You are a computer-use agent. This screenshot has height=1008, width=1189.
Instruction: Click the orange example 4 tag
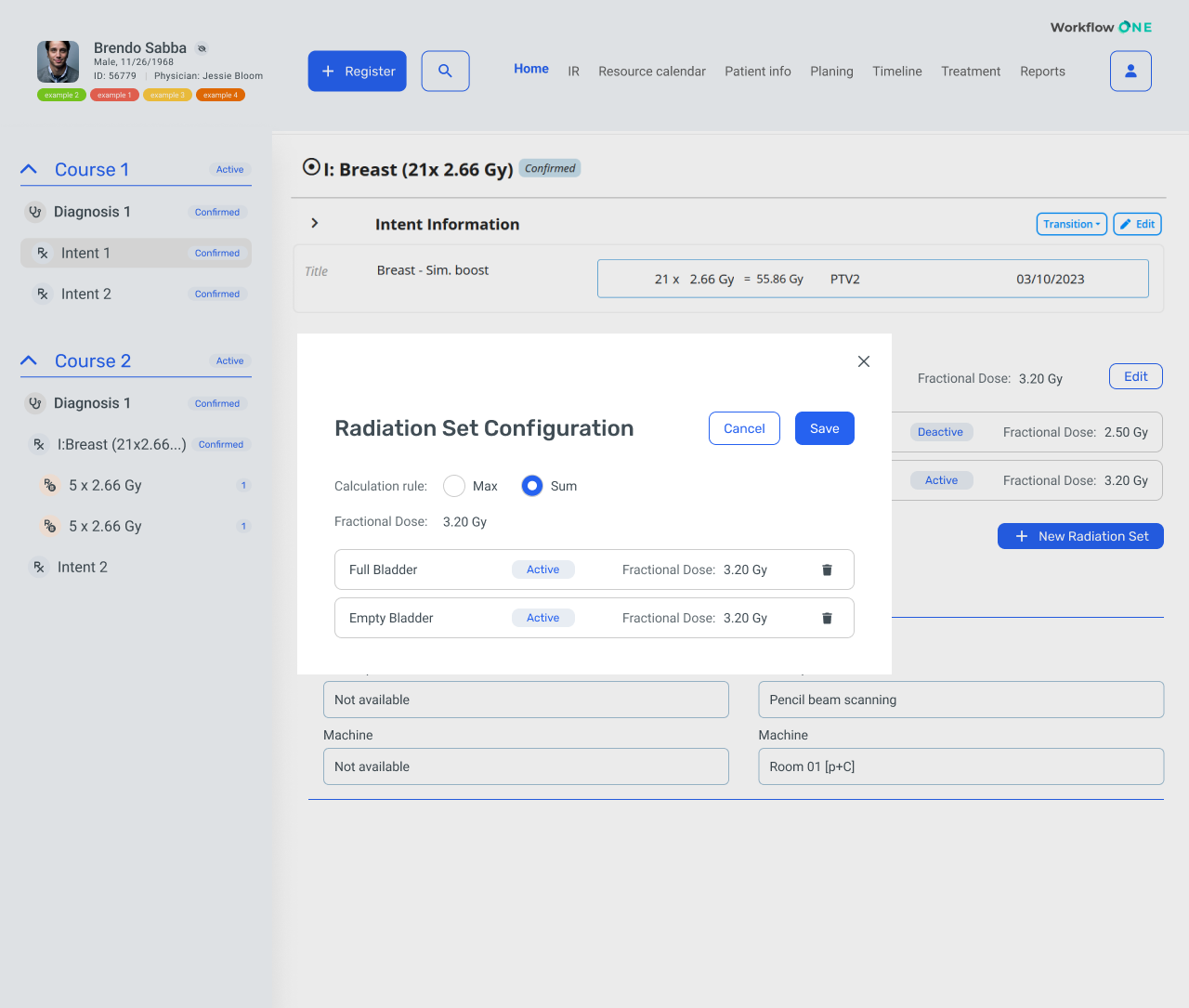(220, 95)
